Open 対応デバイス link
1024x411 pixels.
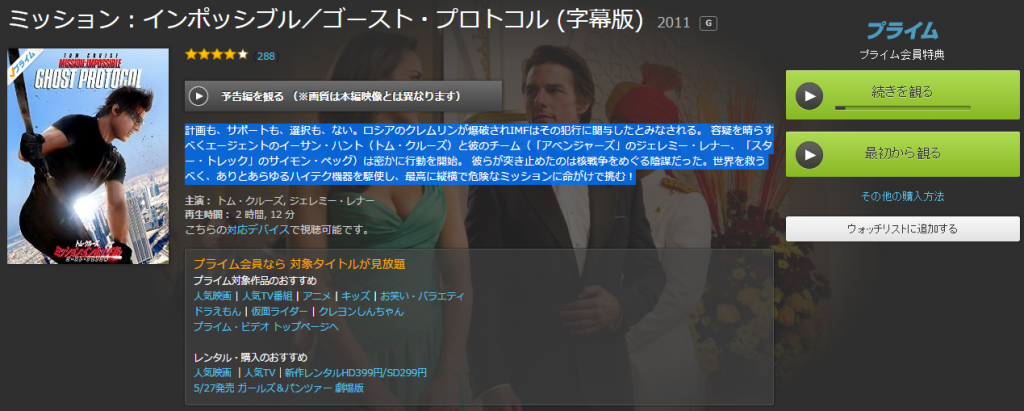coord(259,229)
